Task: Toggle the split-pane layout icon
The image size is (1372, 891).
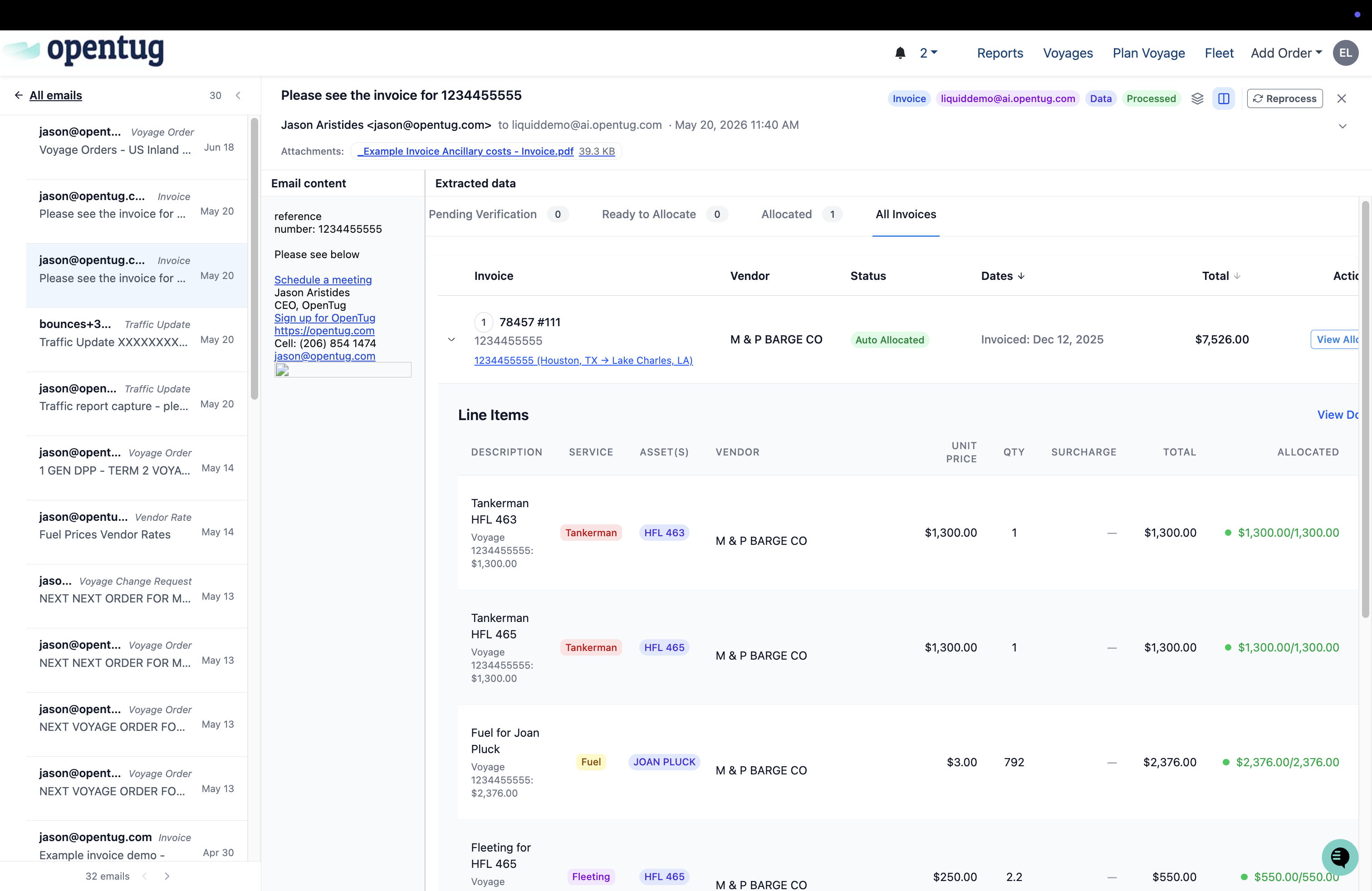Action: click(1223, 98)
